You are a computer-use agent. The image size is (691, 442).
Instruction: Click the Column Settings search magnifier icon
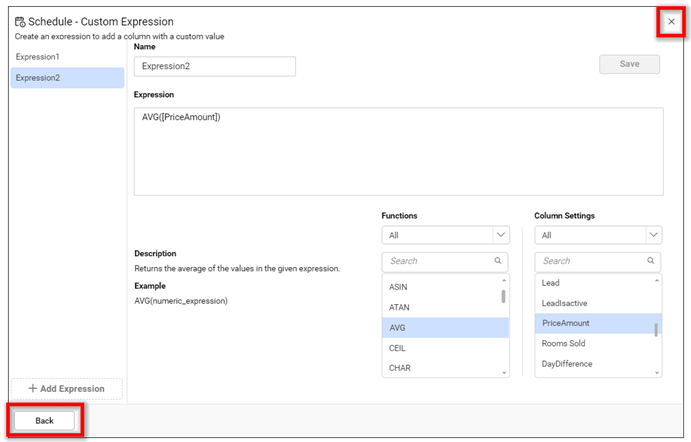(651, 261)
